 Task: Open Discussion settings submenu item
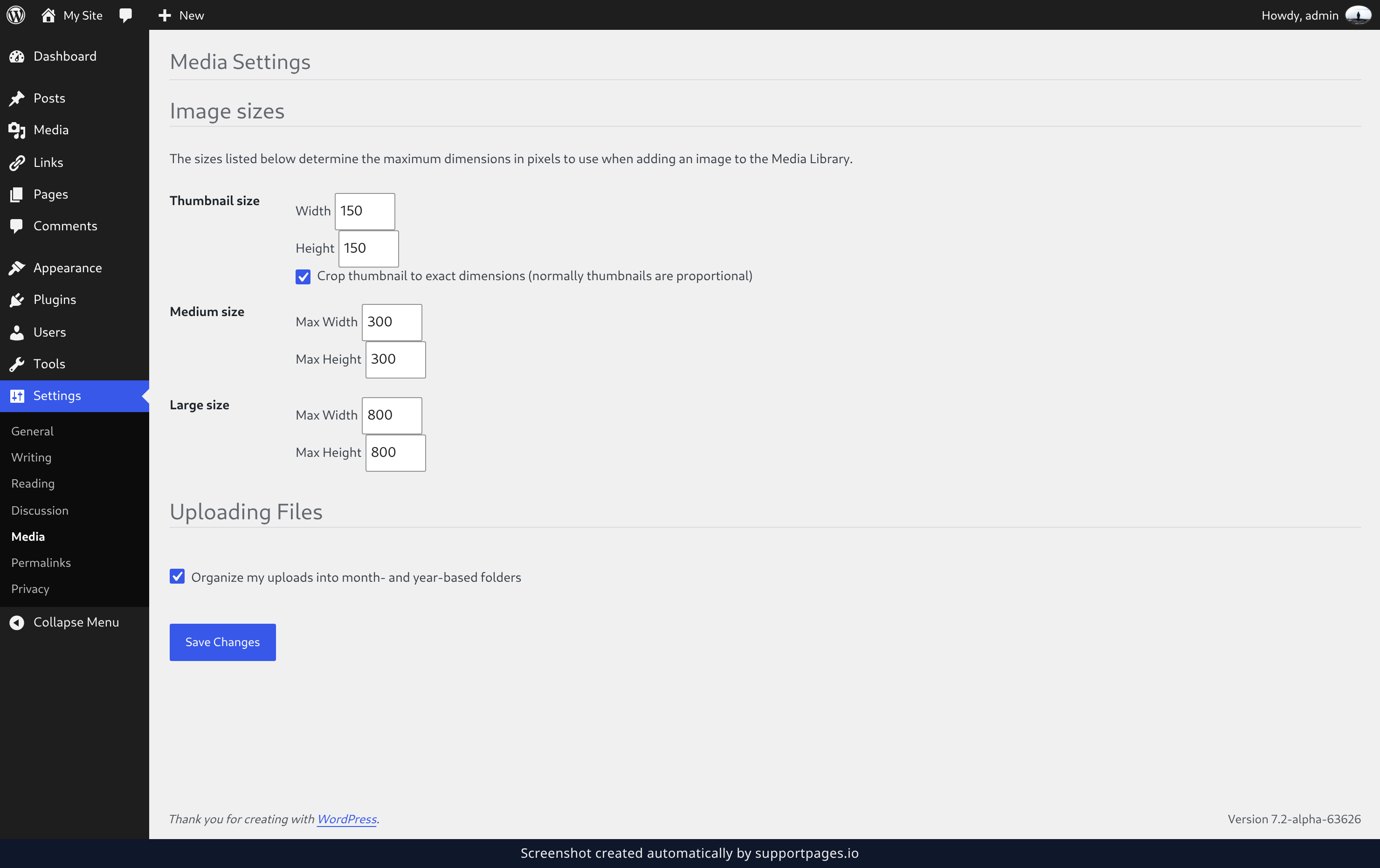40,510
